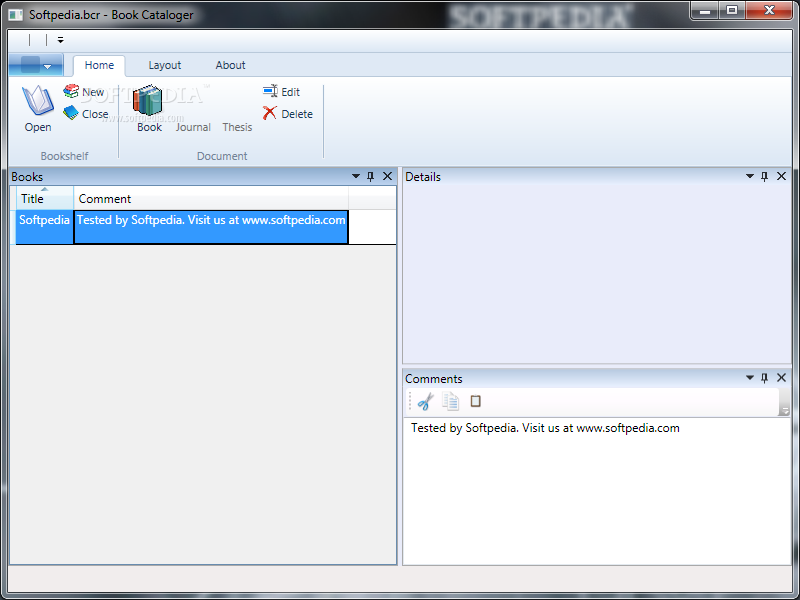Cut text with the scissors icon
The width and height of the screenshot is (800, 600).
(426, 402)
